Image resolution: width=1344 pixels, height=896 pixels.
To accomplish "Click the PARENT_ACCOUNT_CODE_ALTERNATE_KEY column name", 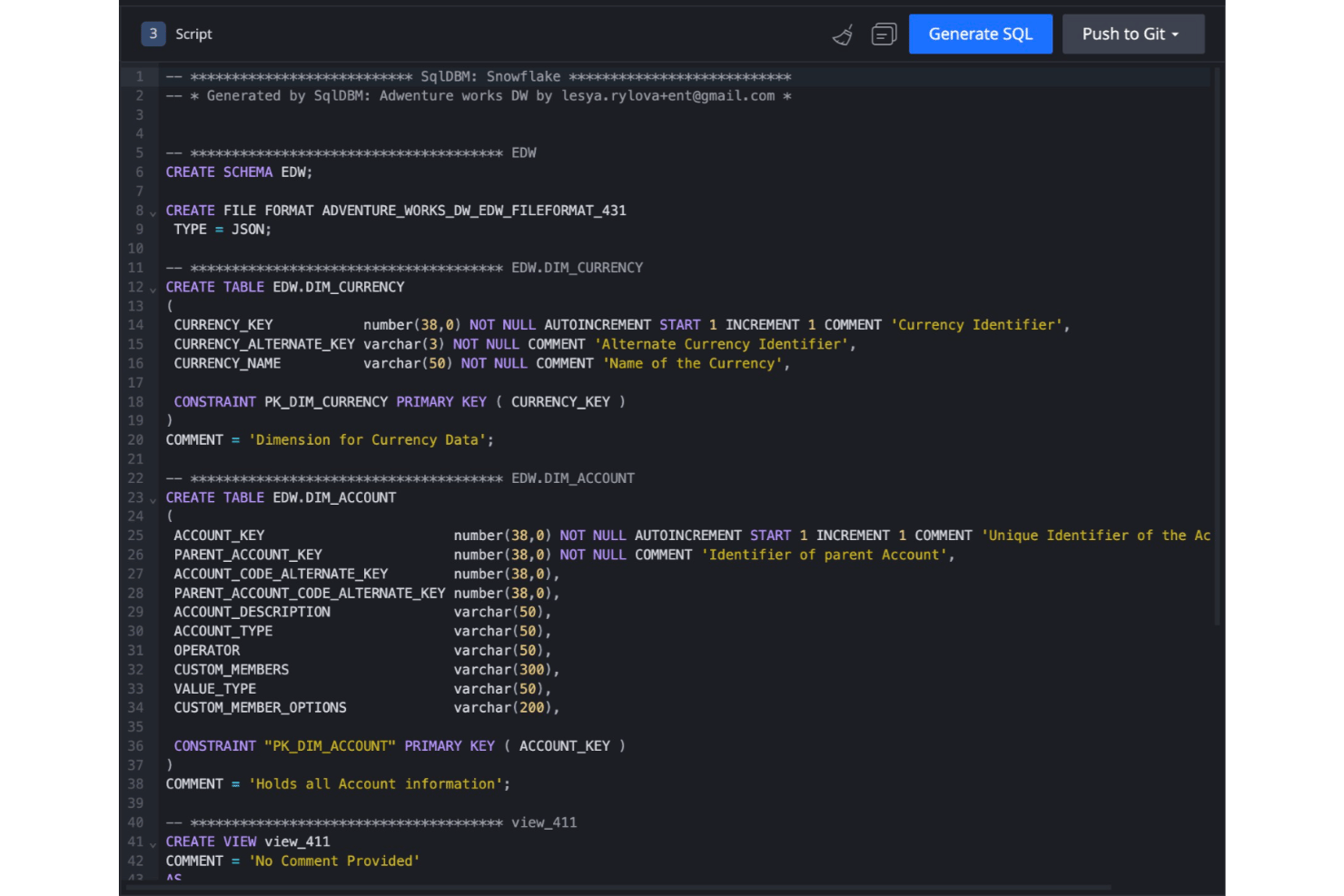I will [x=310, y=593].
